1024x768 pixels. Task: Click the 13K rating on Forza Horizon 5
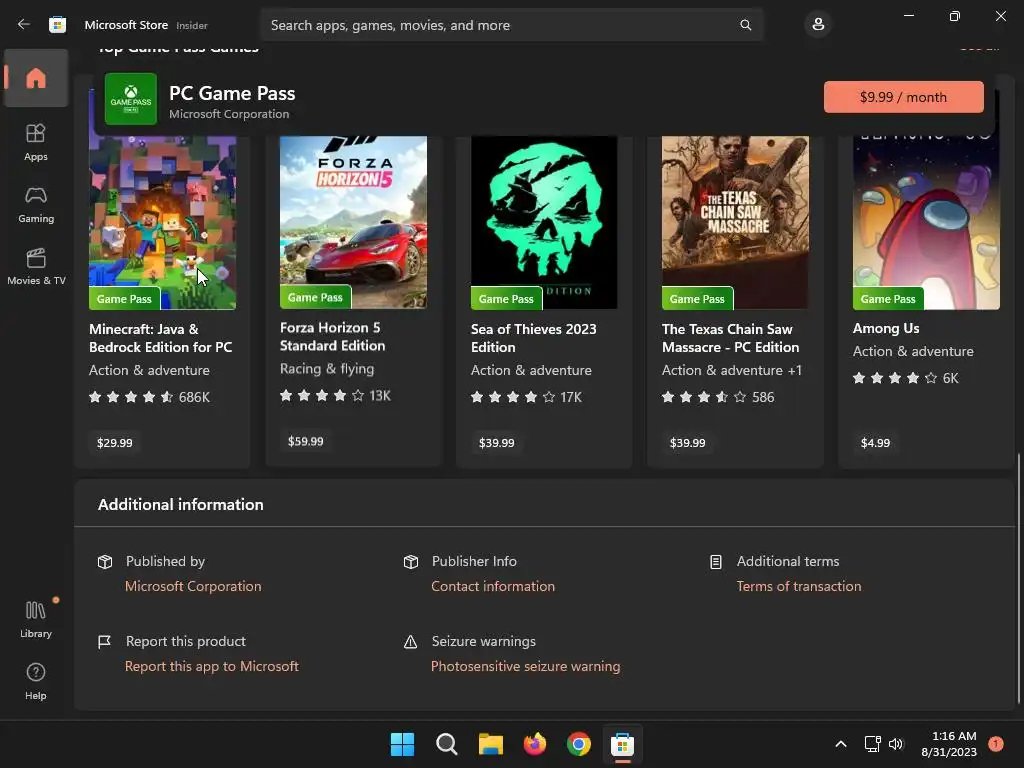(335, 396)
